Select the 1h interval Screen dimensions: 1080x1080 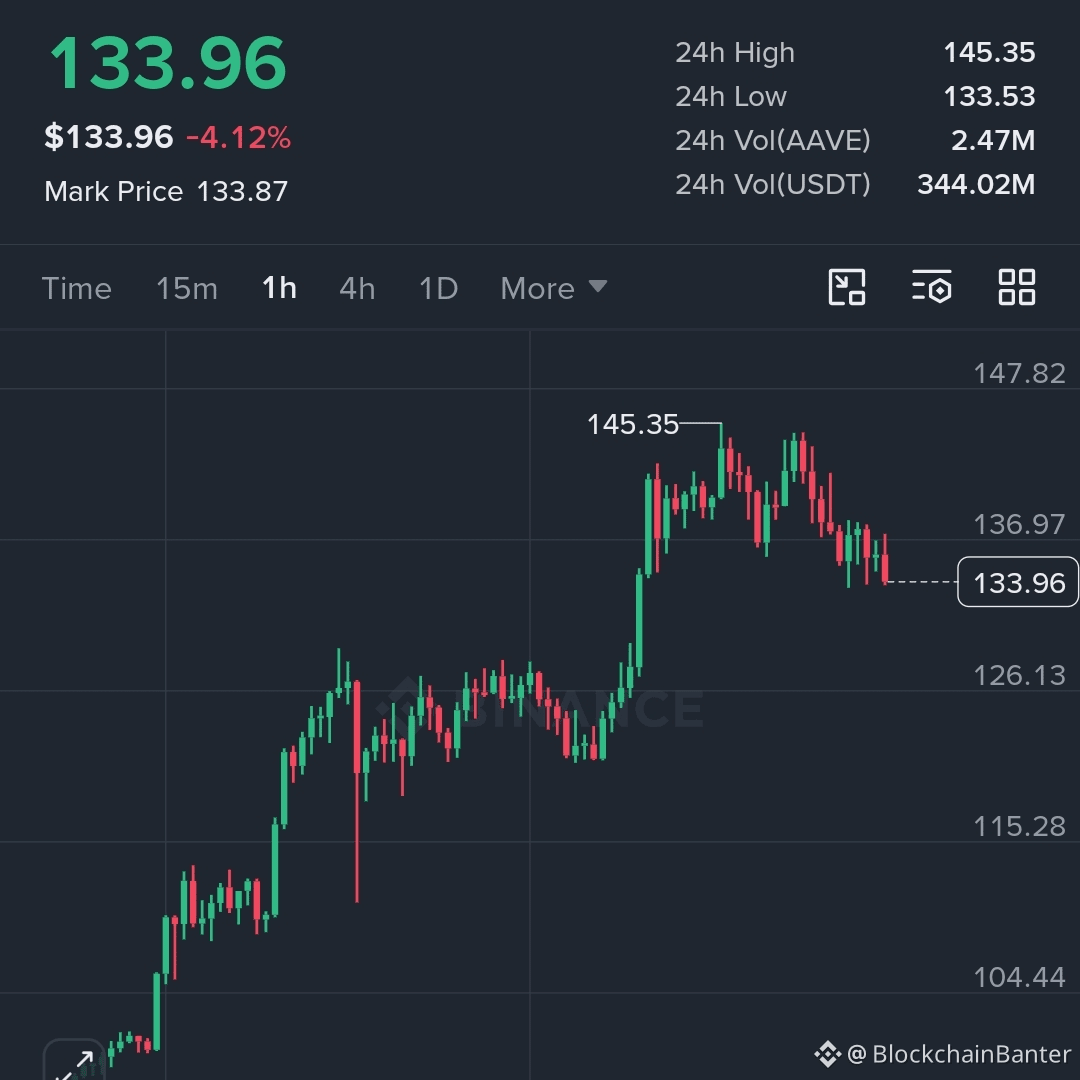pyautogui.click(x=279, y=288)
